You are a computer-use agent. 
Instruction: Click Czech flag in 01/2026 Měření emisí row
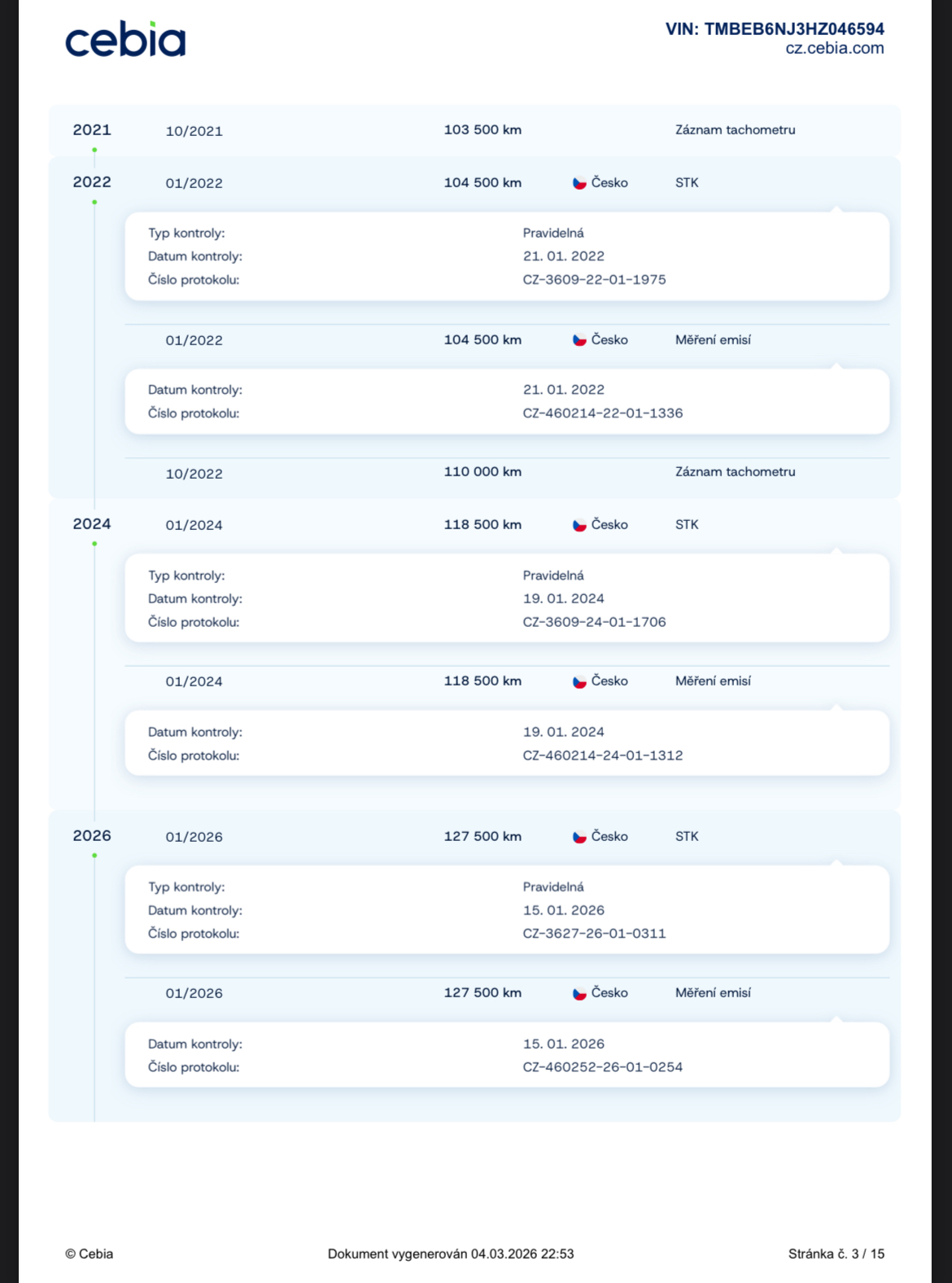click(x=579, y=993)
